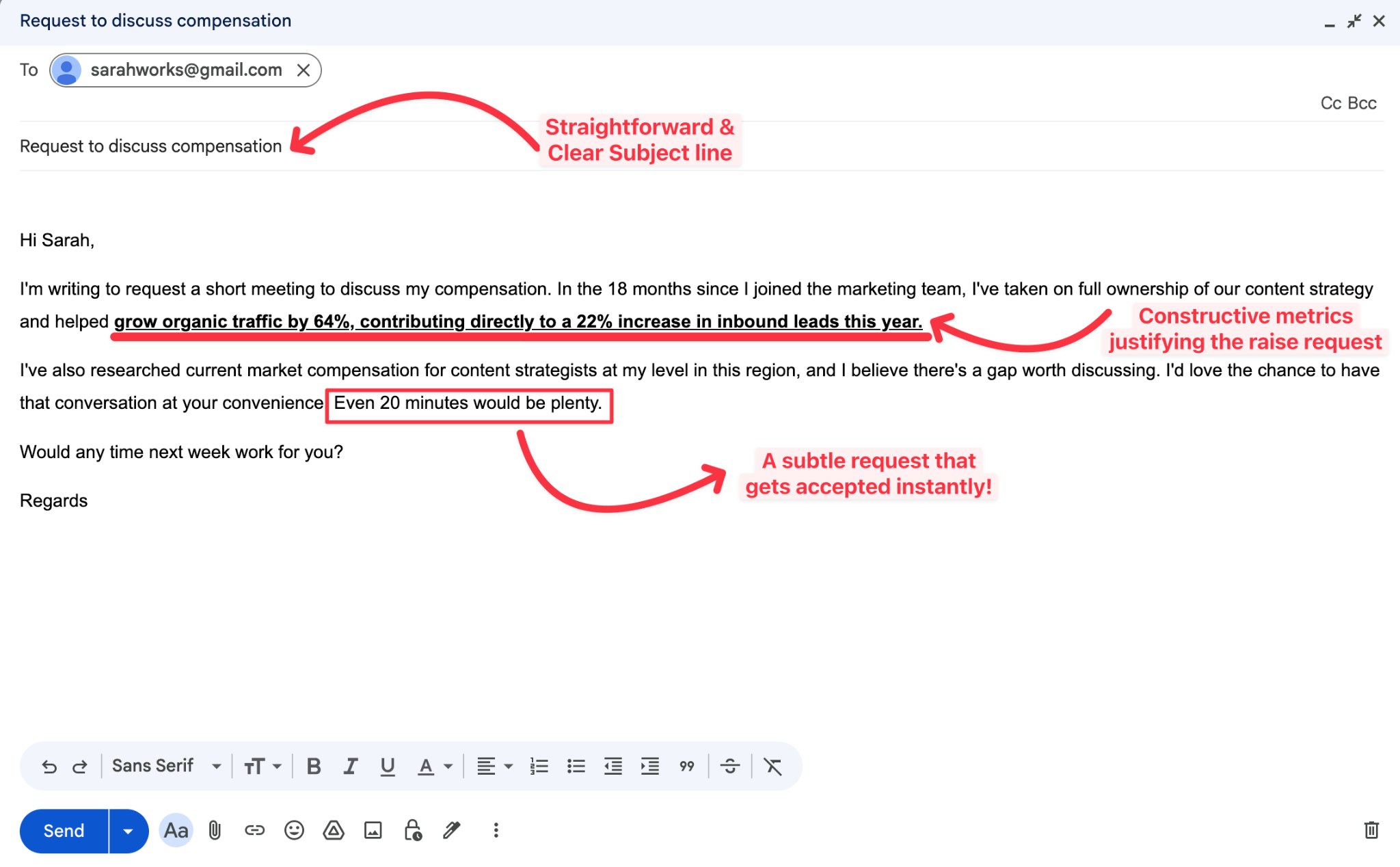Toggle bold formatting

point(314,766)
